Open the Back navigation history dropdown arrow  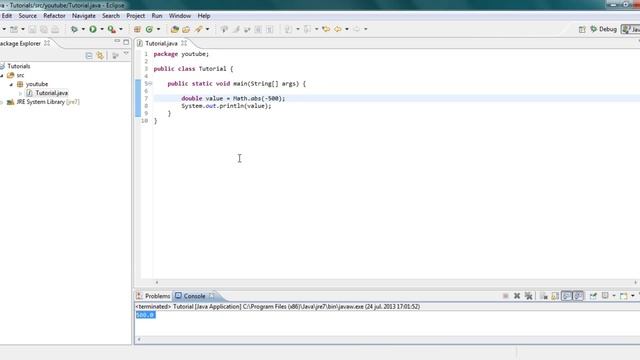[347, 29]
